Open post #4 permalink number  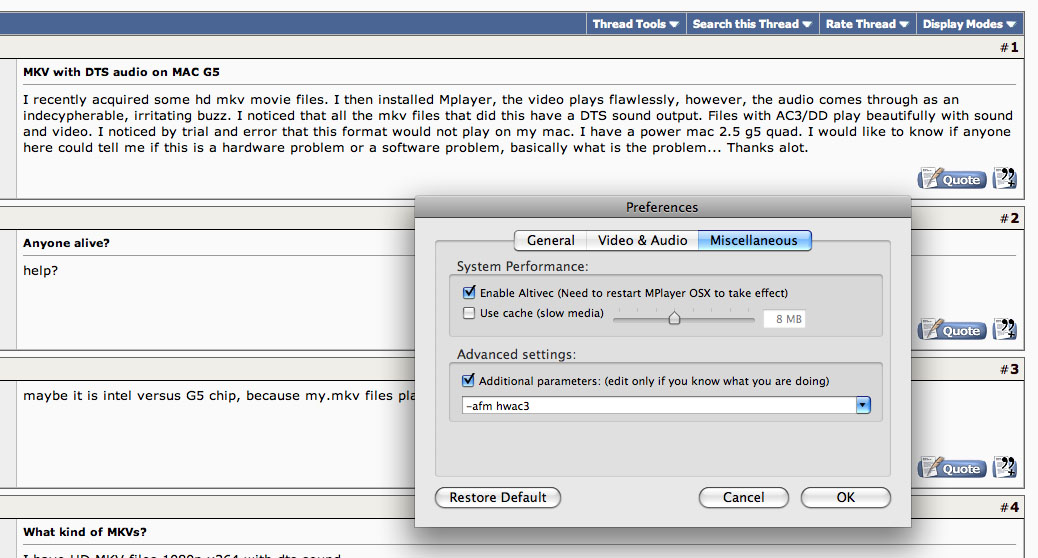[x=1014, y=508]
